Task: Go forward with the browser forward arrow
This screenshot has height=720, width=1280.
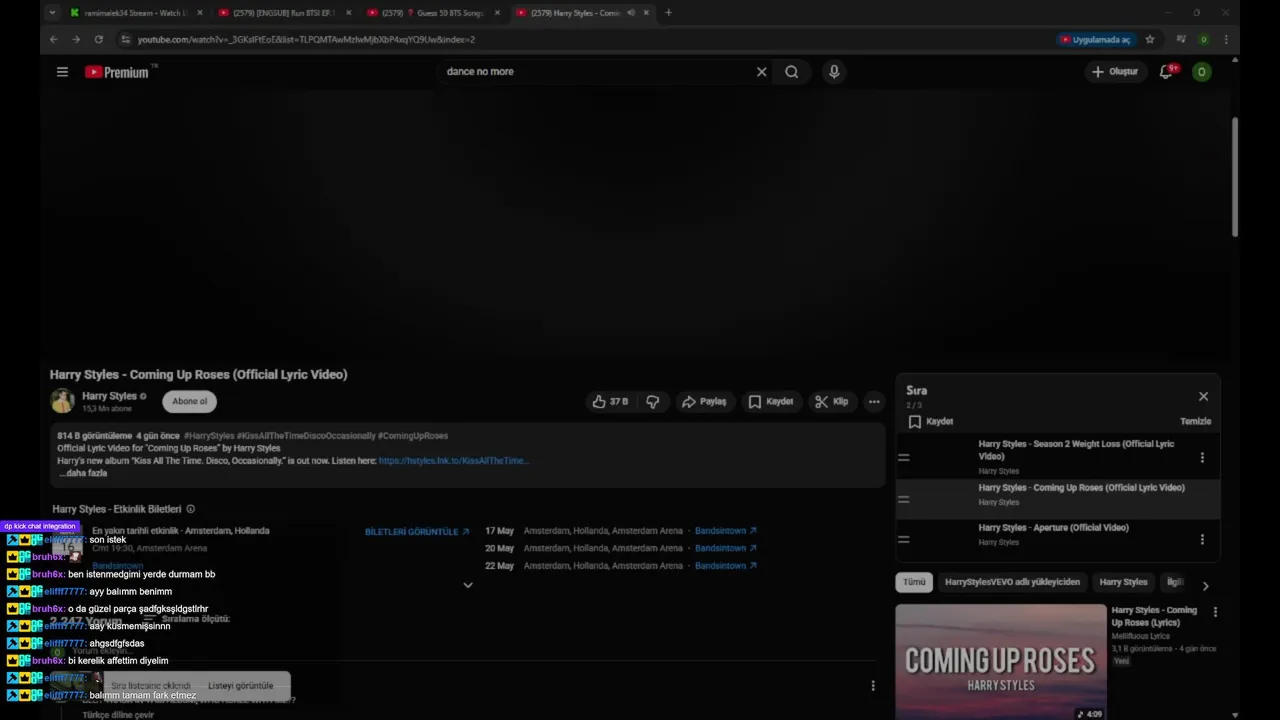Action: point(76,39)
